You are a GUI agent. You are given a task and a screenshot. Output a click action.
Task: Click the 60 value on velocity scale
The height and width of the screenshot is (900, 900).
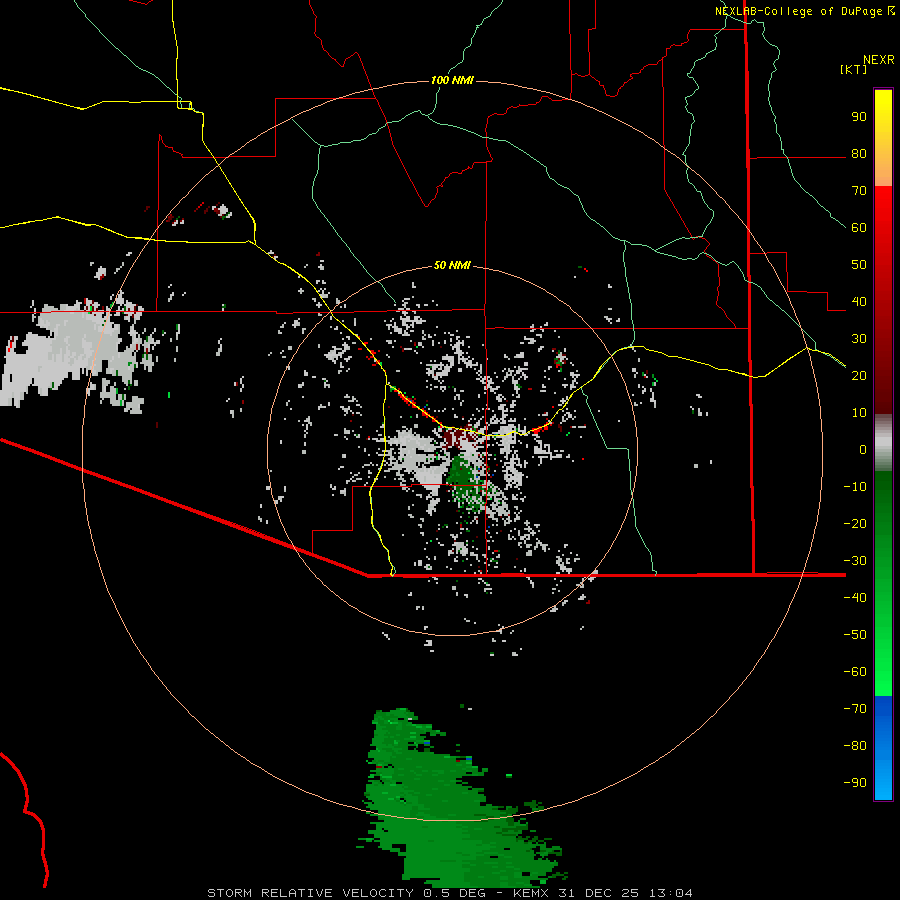tap(859, 228)
